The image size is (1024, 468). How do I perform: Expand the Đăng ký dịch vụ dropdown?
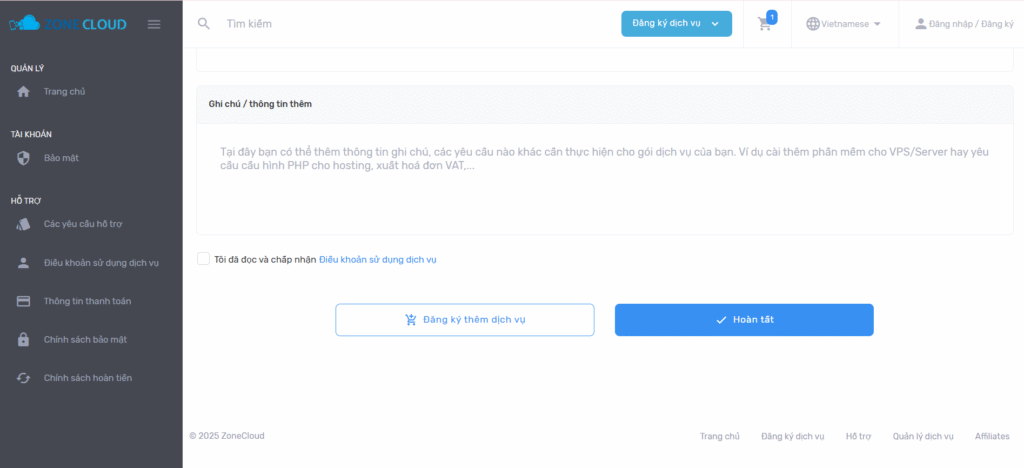676,24
